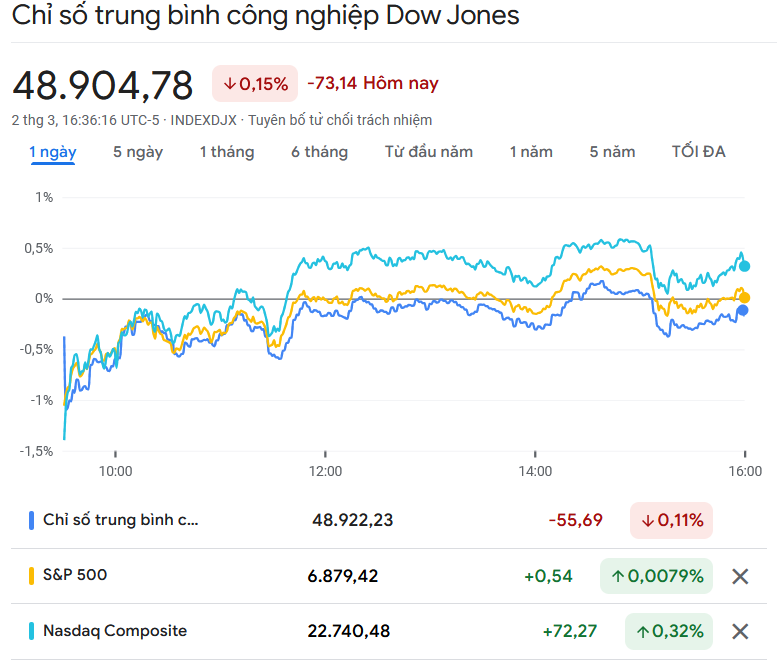Click the Dow Jones blue color bar
This screenshot has height=660, width=777.
click(32, 520)
